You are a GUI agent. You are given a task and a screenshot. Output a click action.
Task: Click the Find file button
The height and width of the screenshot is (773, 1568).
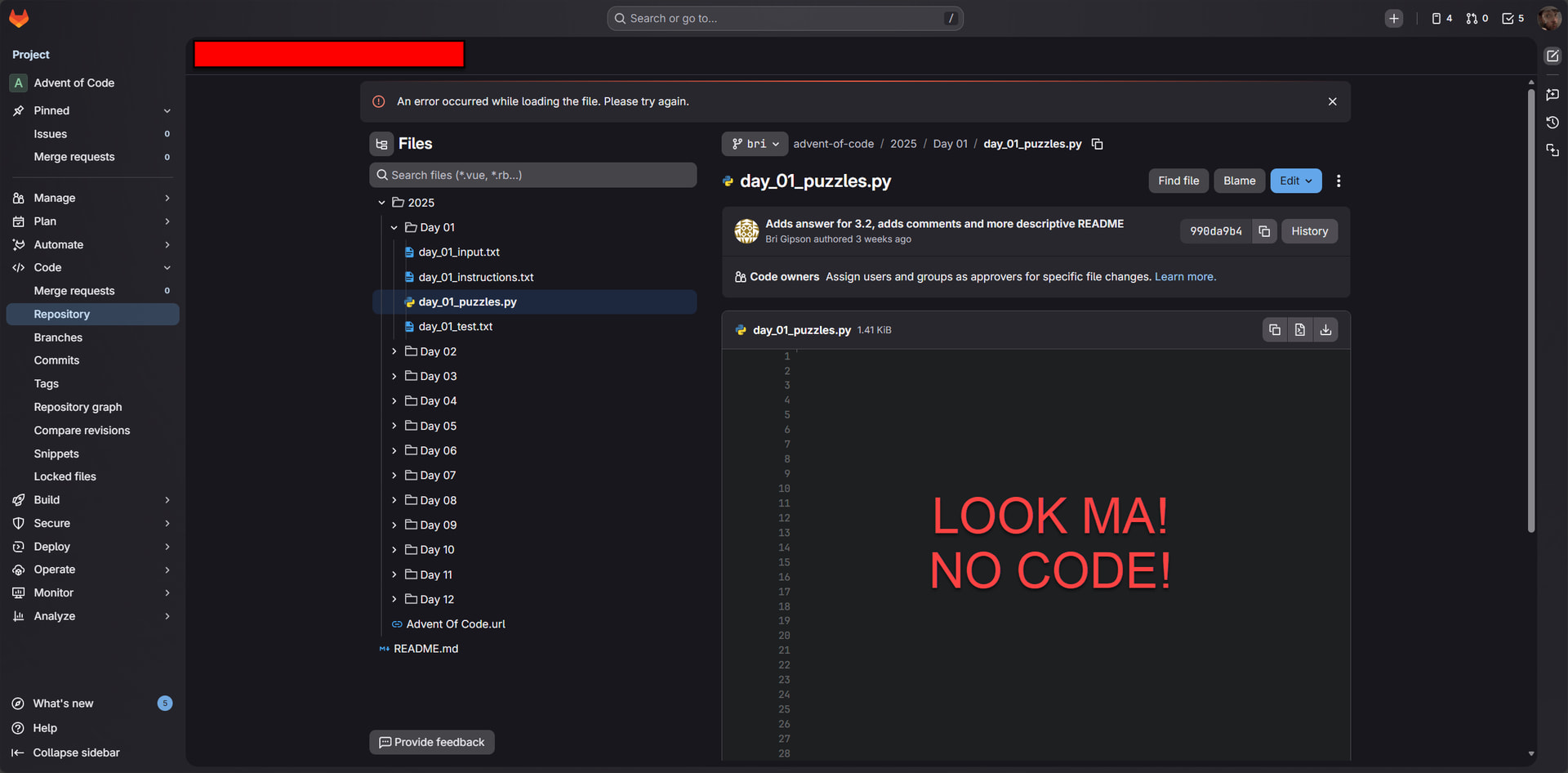(1178, 181)
